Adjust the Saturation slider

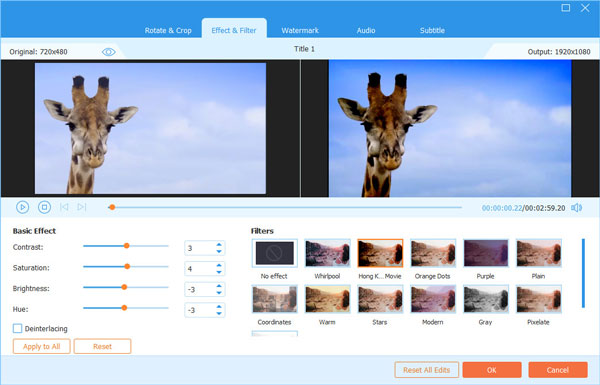(127, 267)
